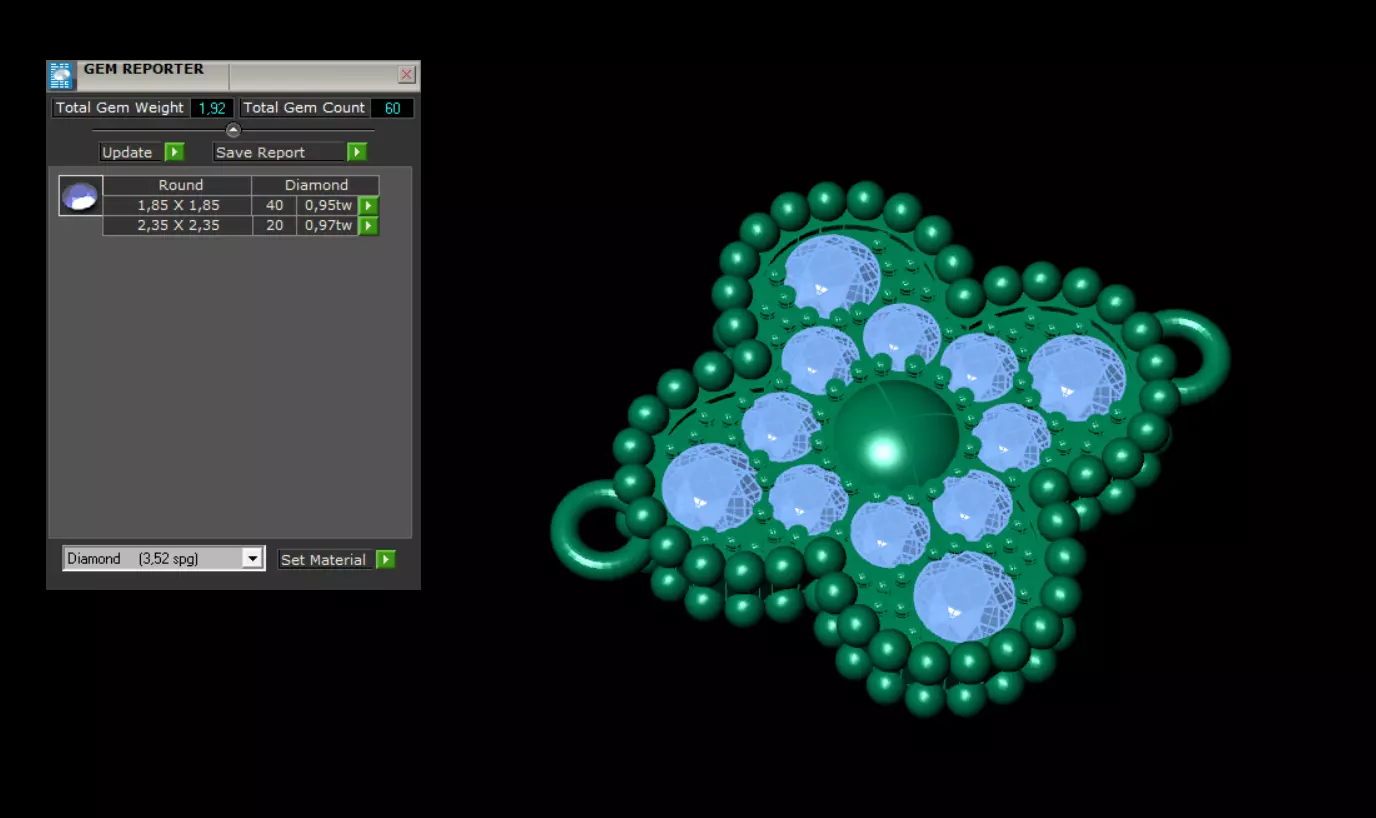1376x818 pixels.
Task: Click the Total Gem Count label
Action: [x=304, y=108]
